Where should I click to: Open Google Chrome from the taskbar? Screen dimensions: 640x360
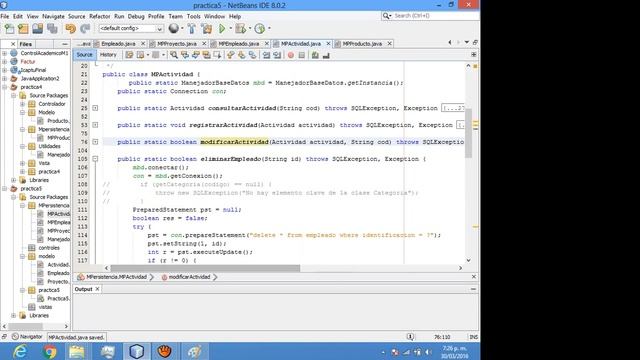click(x=50, y=351)
